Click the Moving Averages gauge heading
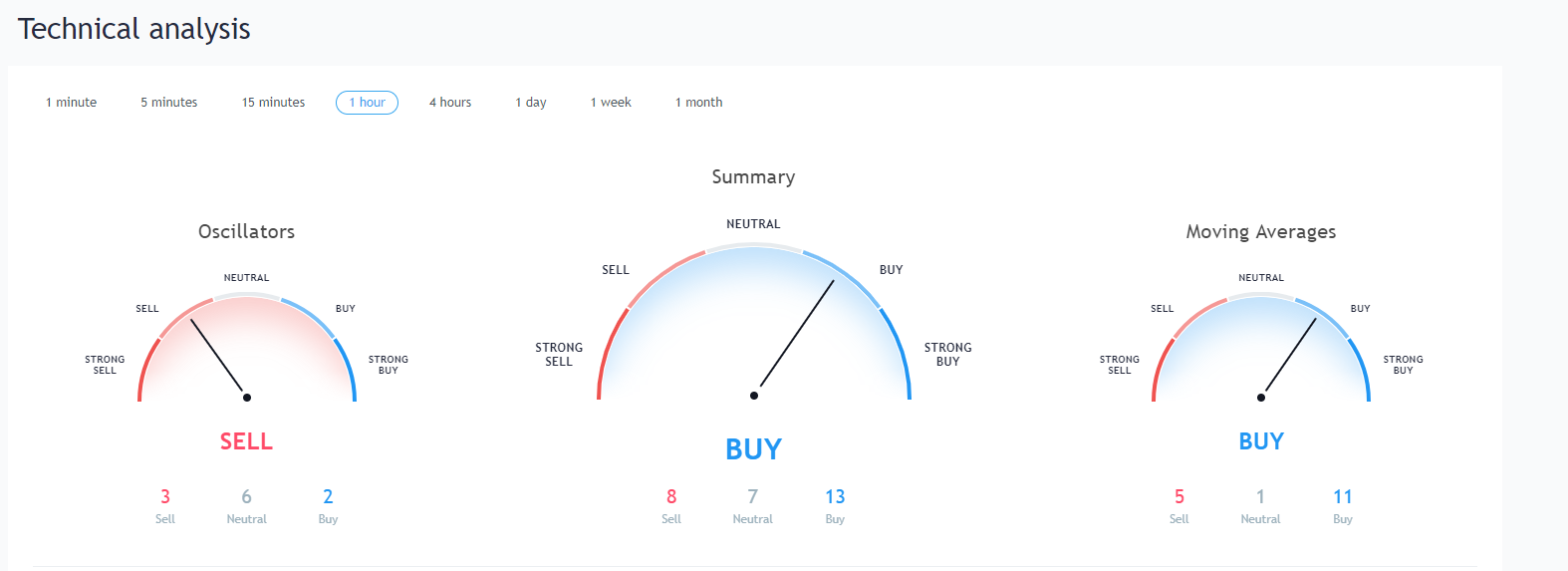 click(1261, 232)
